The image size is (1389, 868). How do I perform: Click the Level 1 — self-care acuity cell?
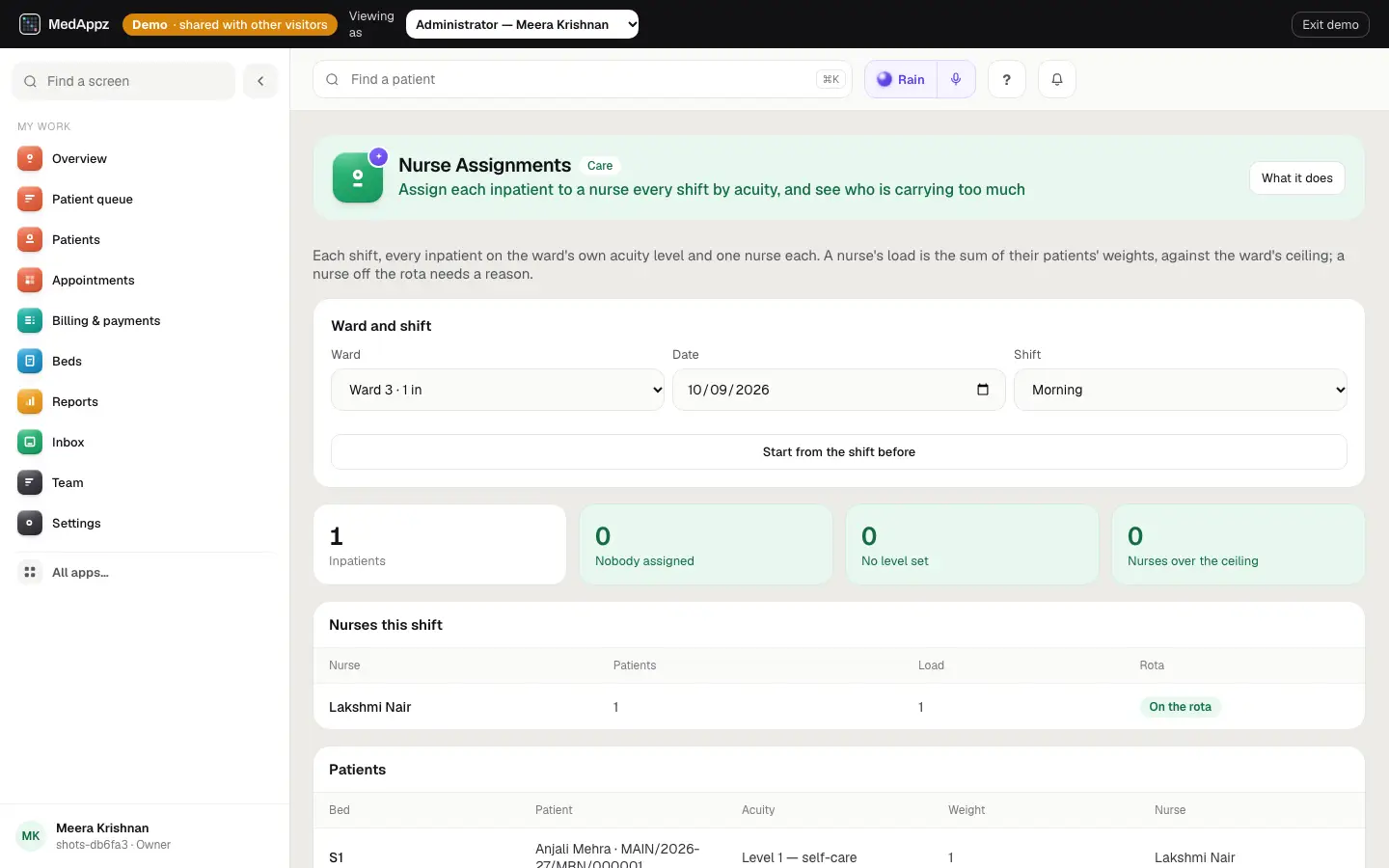[x=799, y=857]
